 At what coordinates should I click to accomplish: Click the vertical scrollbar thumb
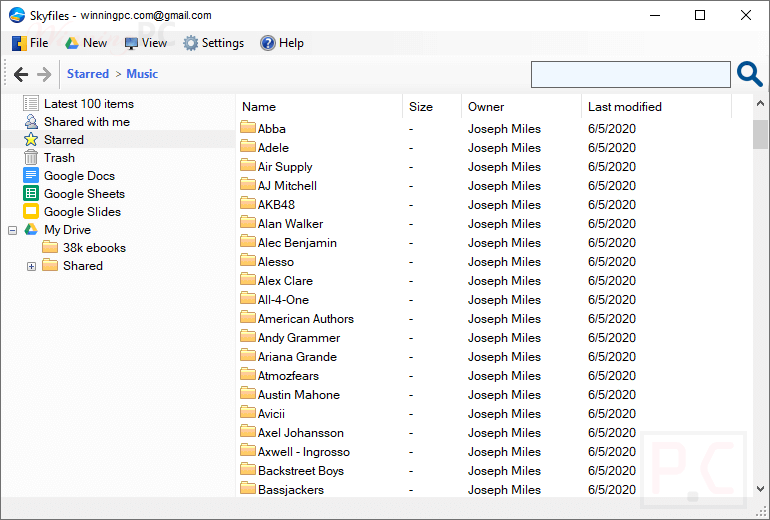click(760, 134)
